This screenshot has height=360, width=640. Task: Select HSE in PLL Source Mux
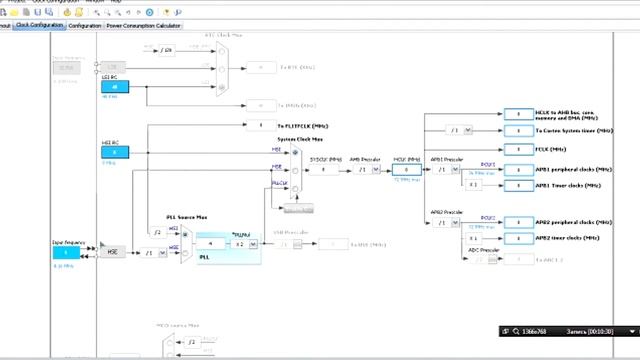click(185, 253)
